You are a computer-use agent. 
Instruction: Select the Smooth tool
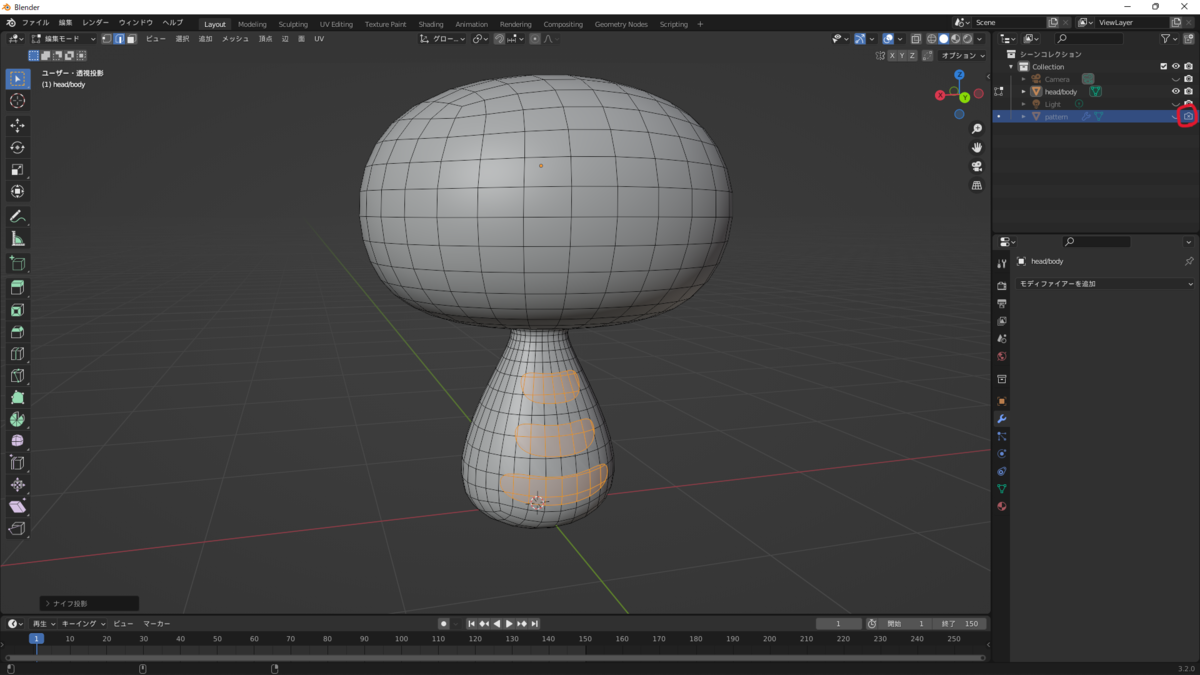tap(17, 441)
